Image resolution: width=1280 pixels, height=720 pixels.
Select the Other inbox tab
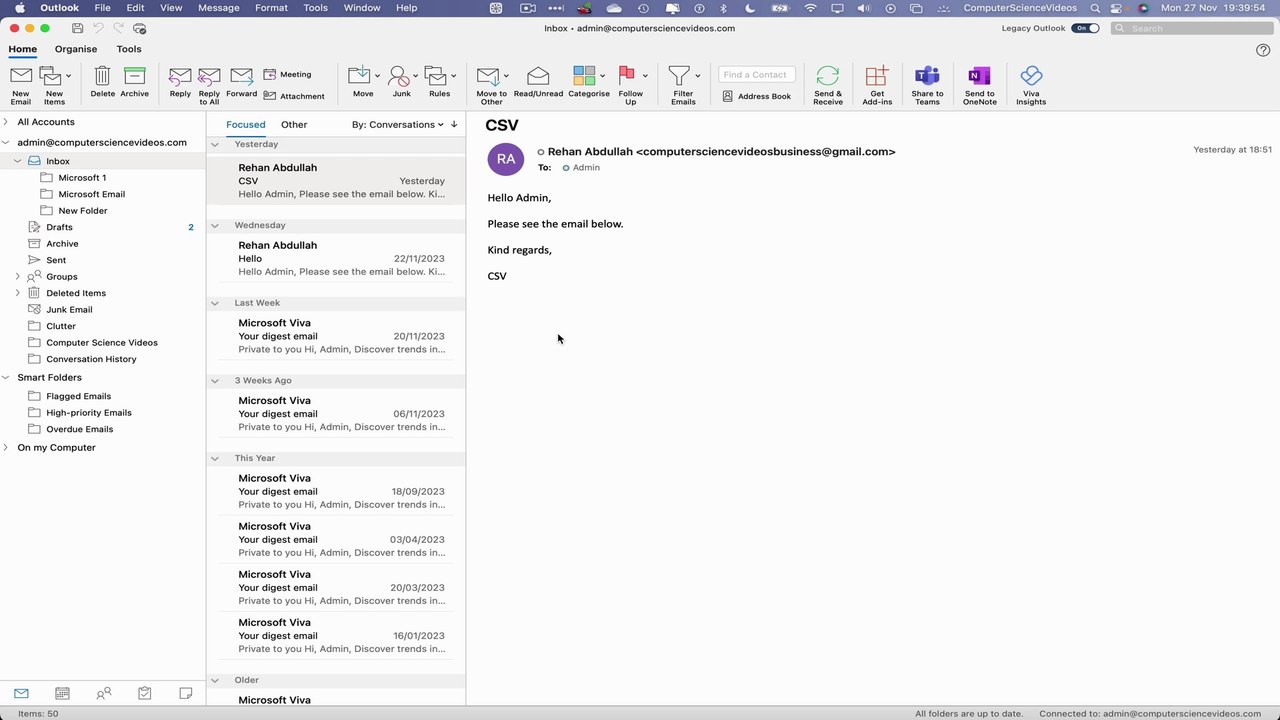tap(294, 125)
